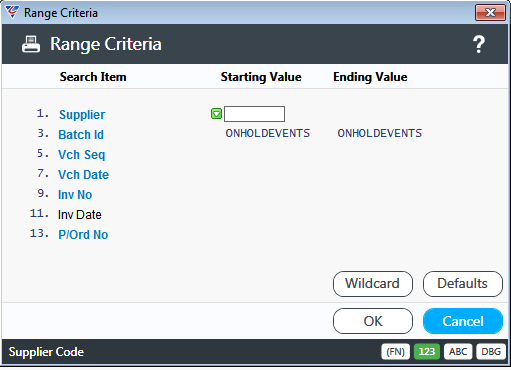Toggle the ABC alpha mode indicator
The height and width of the screenshot is (370, 511).
458,352
